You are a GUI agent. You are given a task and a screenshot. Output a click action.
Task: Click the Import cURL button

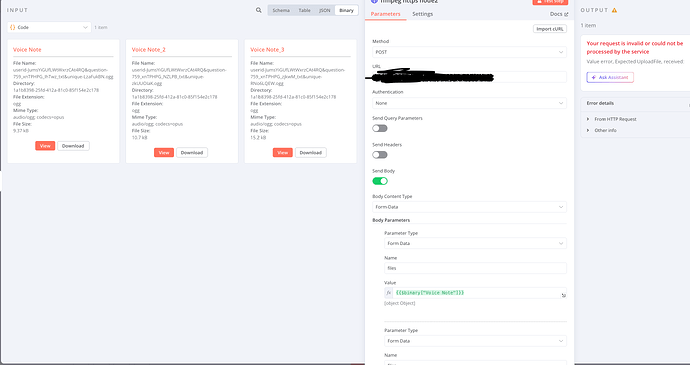550,29
